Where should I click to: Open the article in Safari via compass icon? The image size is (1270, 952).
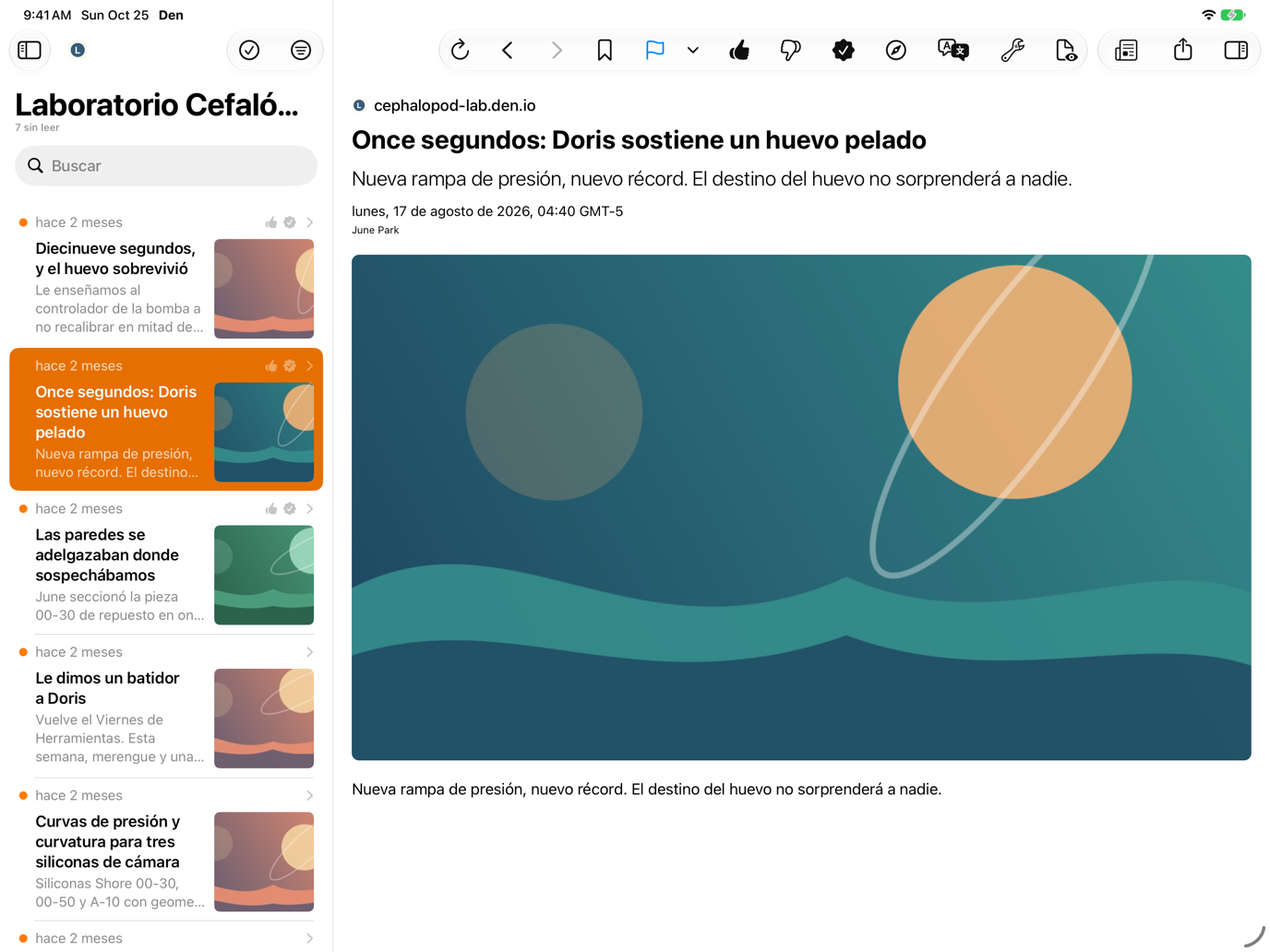coord(895,50)
